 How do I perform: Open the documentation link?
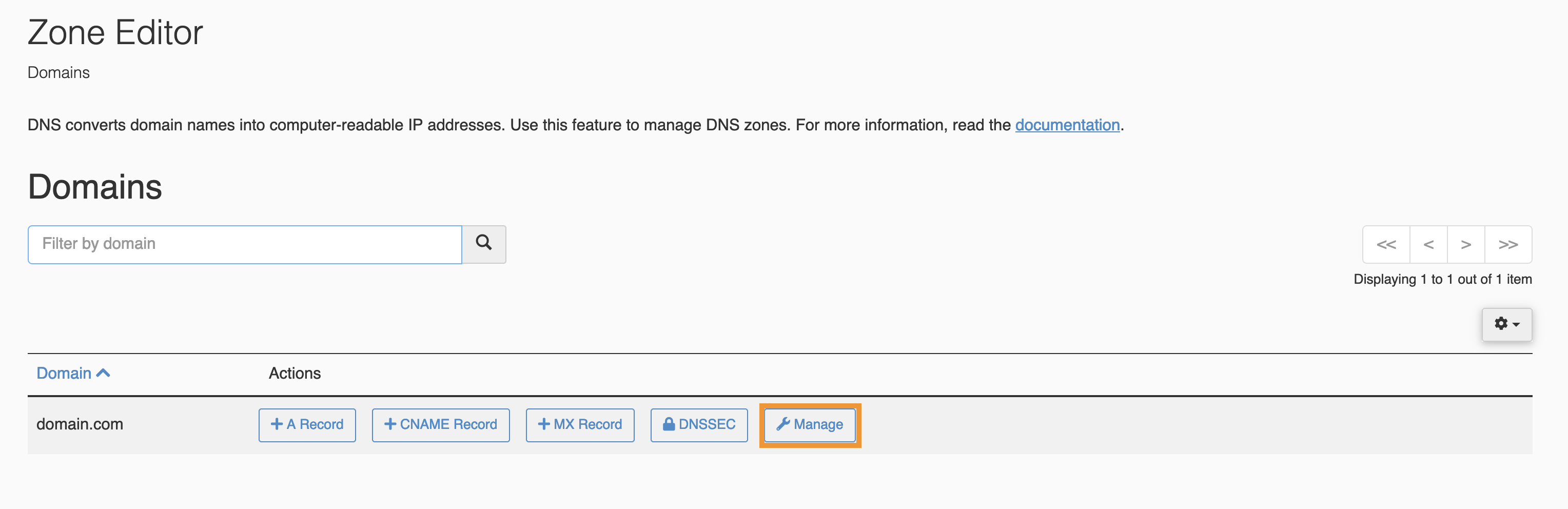click(x=1067, y=125)
